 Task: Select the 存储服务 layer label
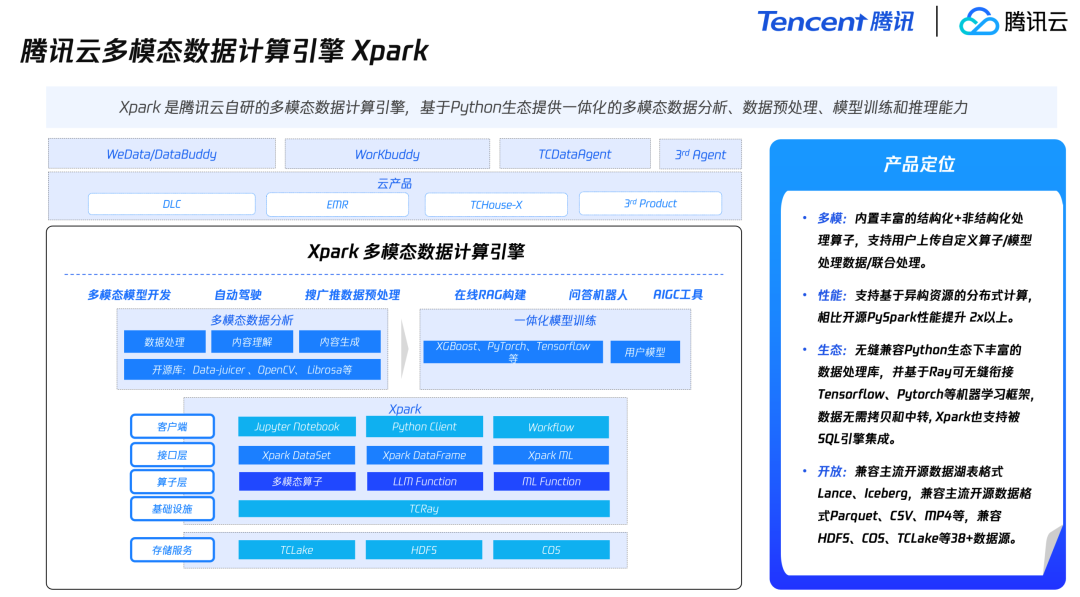click(x=172, y=550)
